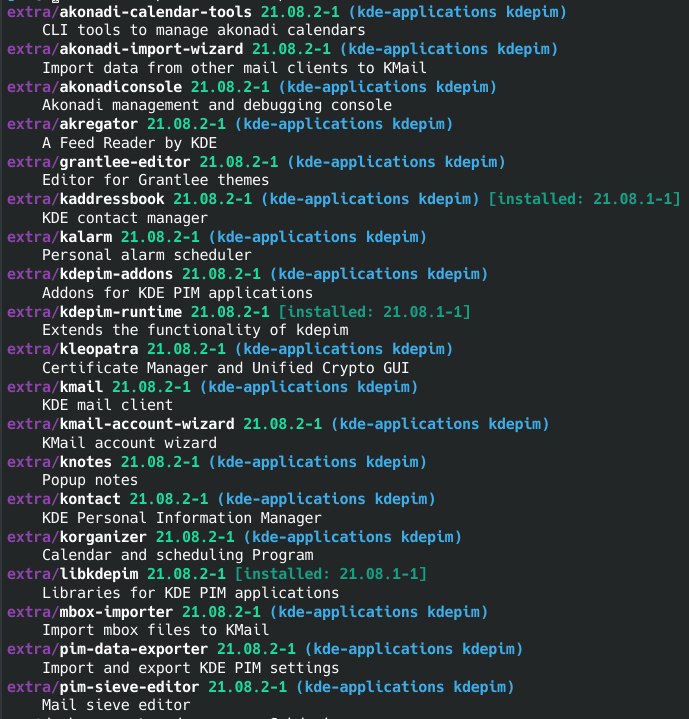Select the text 'CLI tools to manage akonadi calendars'
Viewport: 689px width, 719px height.
tap(204, 30)
